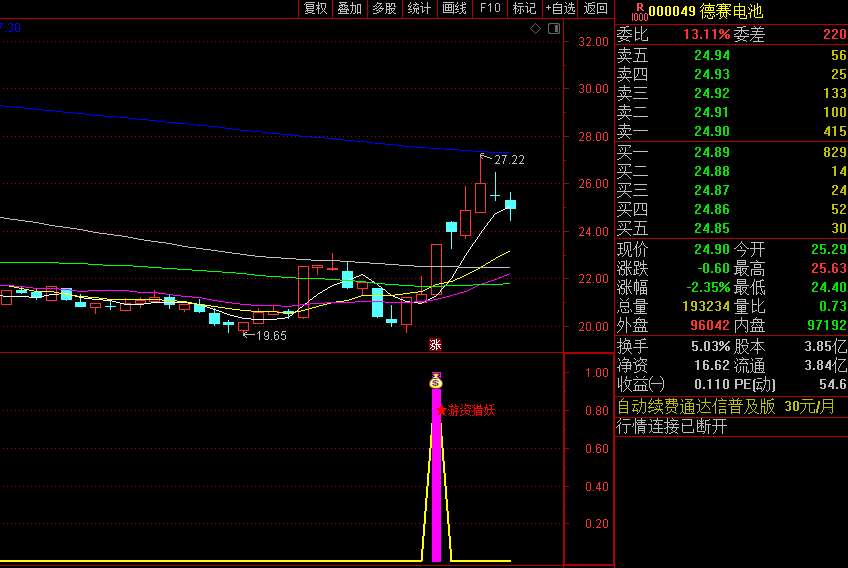Click the 换手 value 5.03%

[710, 347]
